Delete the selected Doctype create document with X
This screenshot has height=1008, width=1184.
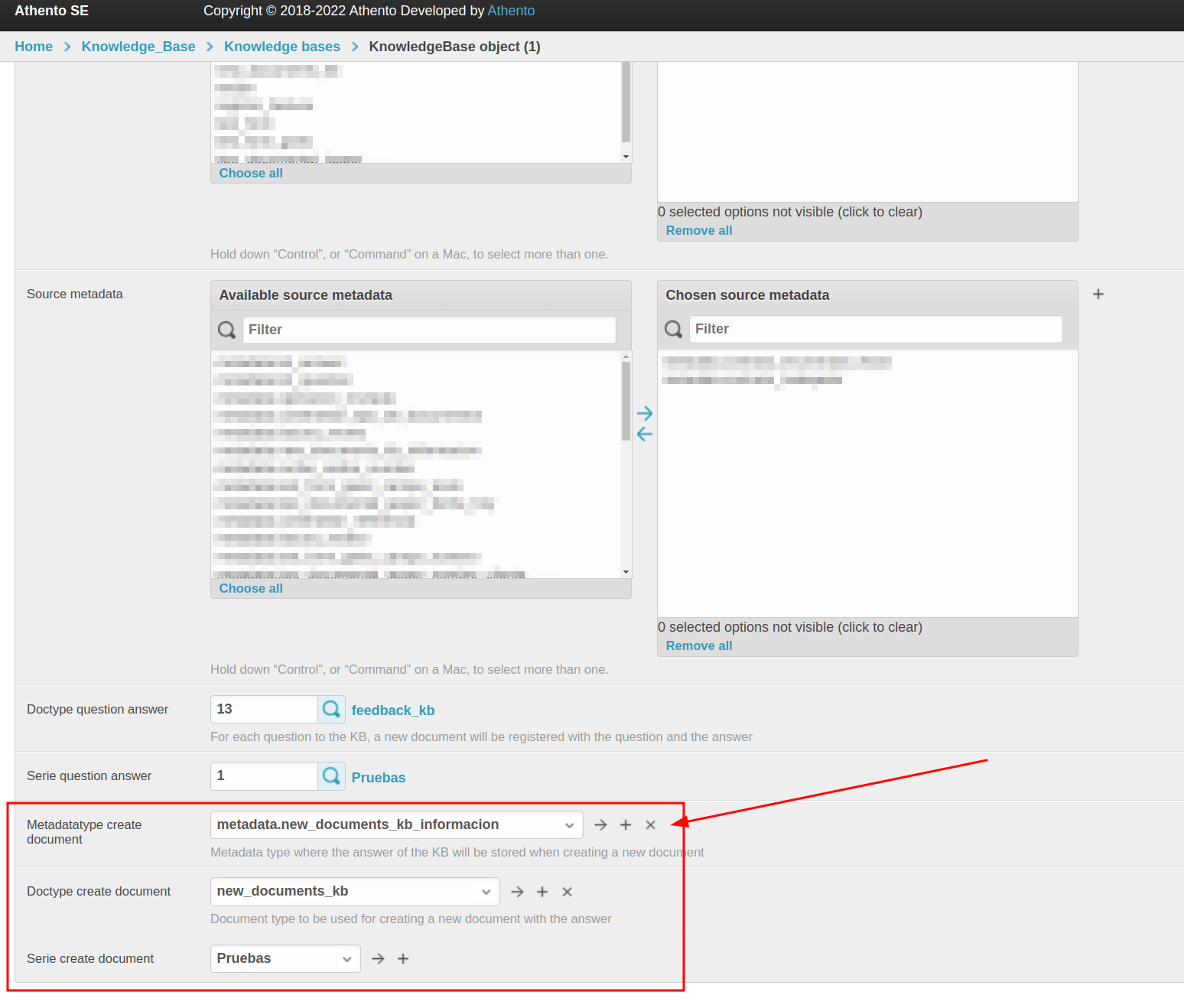(568, 892)
